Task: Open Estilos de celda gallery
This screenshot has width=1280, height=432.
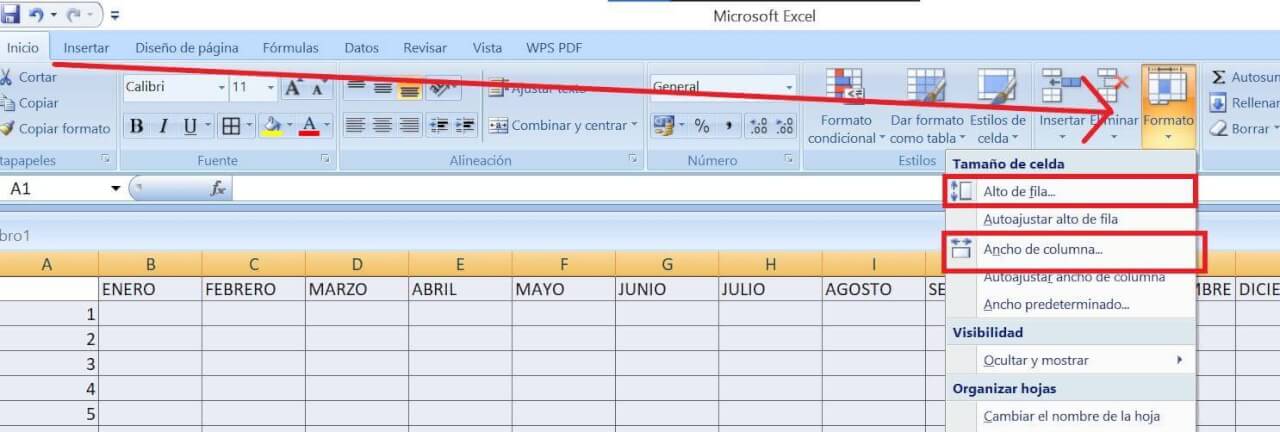Action: (997, 107)
